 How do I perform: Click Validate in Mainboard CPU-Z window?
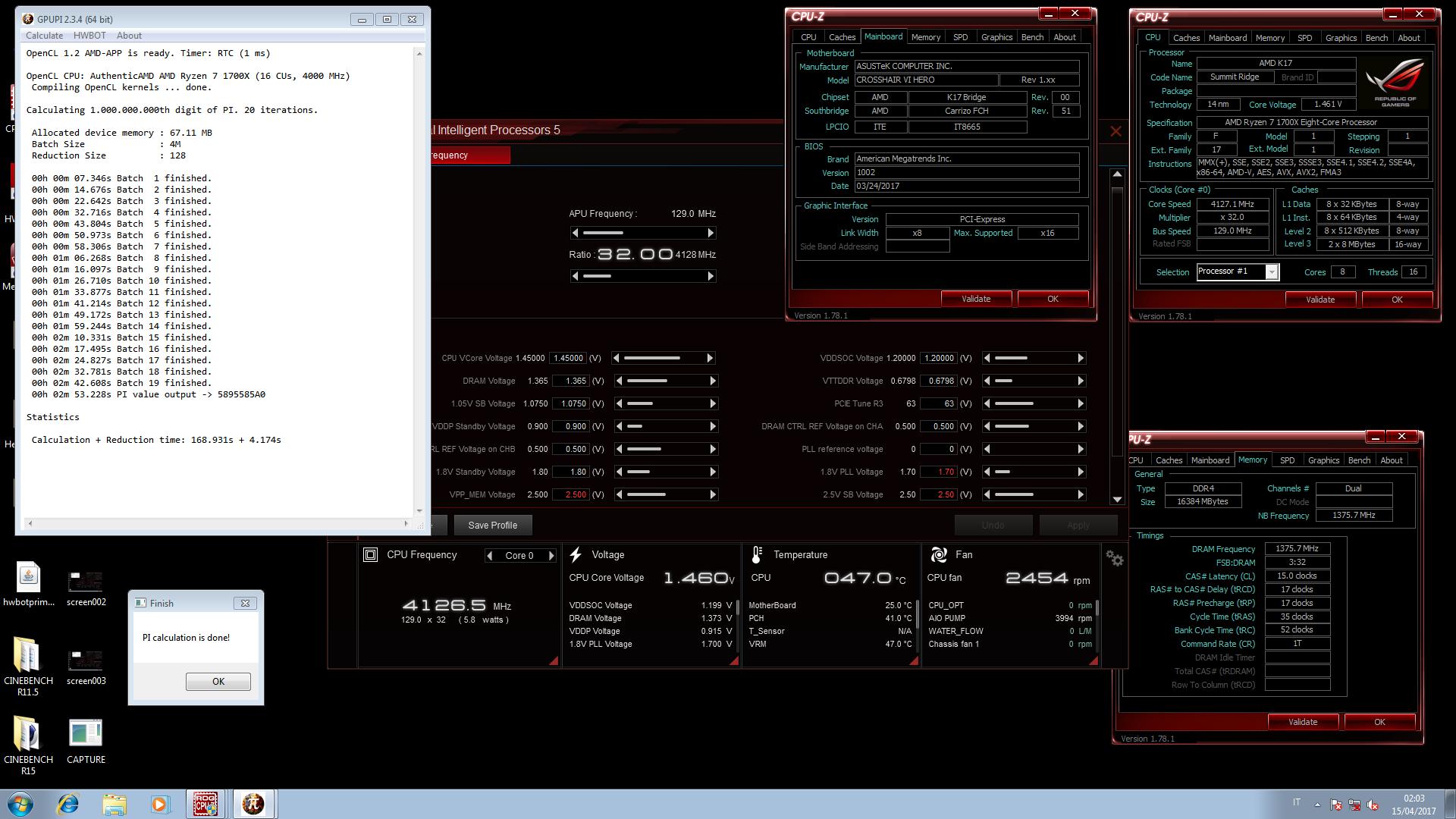point(976,299)
